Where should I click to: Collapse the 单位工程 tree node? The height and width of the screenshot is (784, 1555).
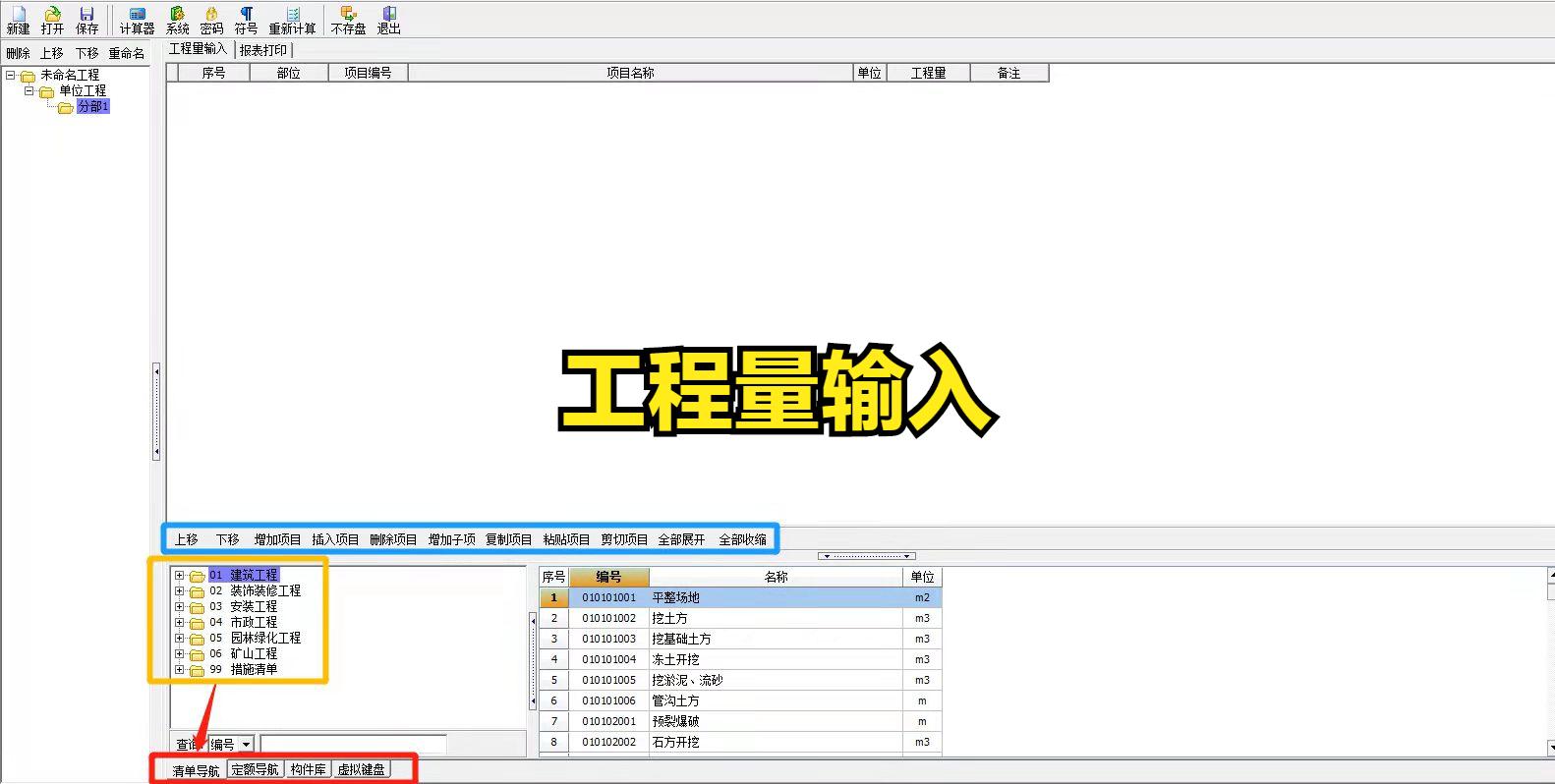(x=29, y=90)
